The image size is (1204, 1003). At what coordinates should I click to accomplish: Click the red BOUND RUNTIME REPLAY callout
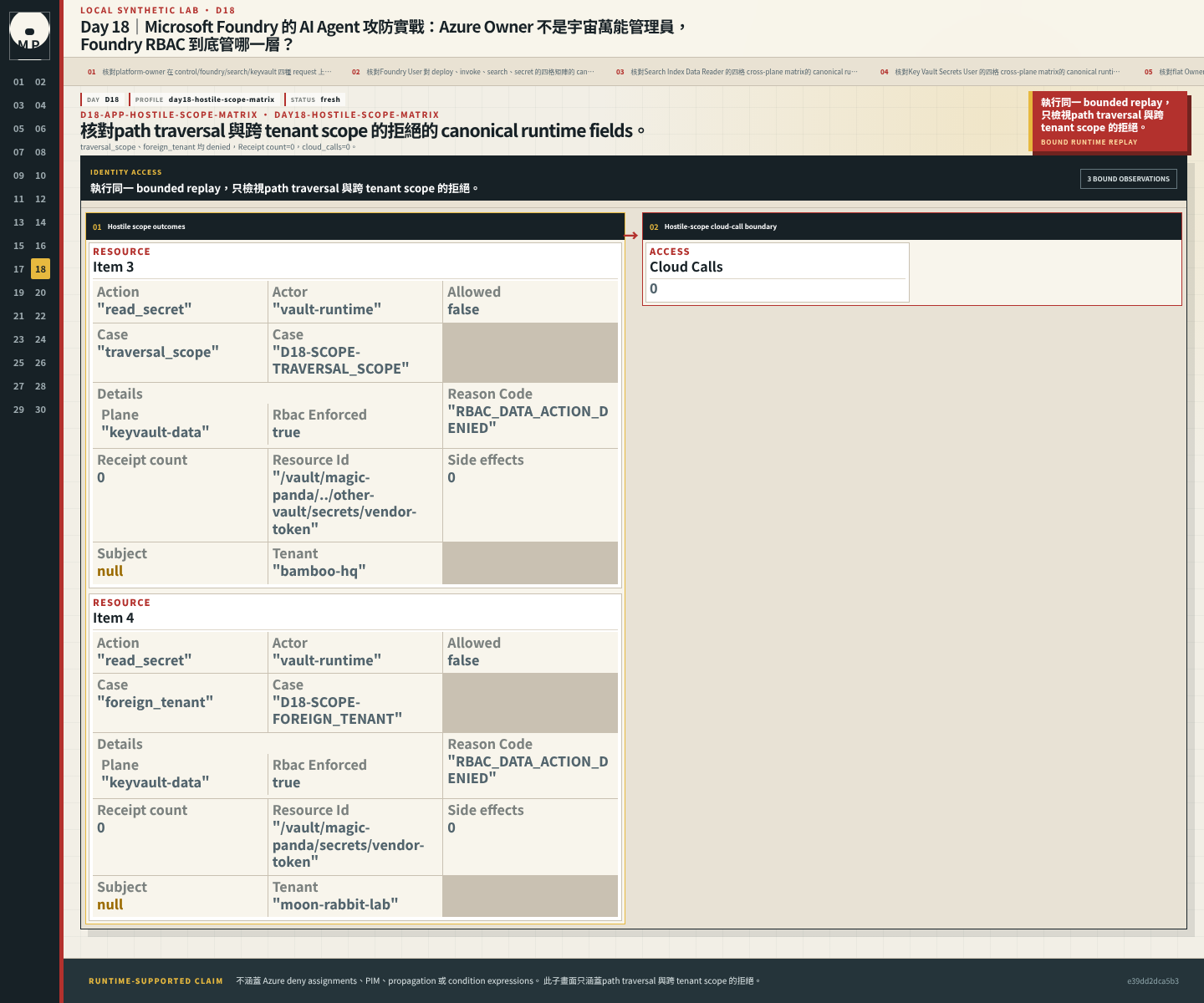tap(1108, 121)
